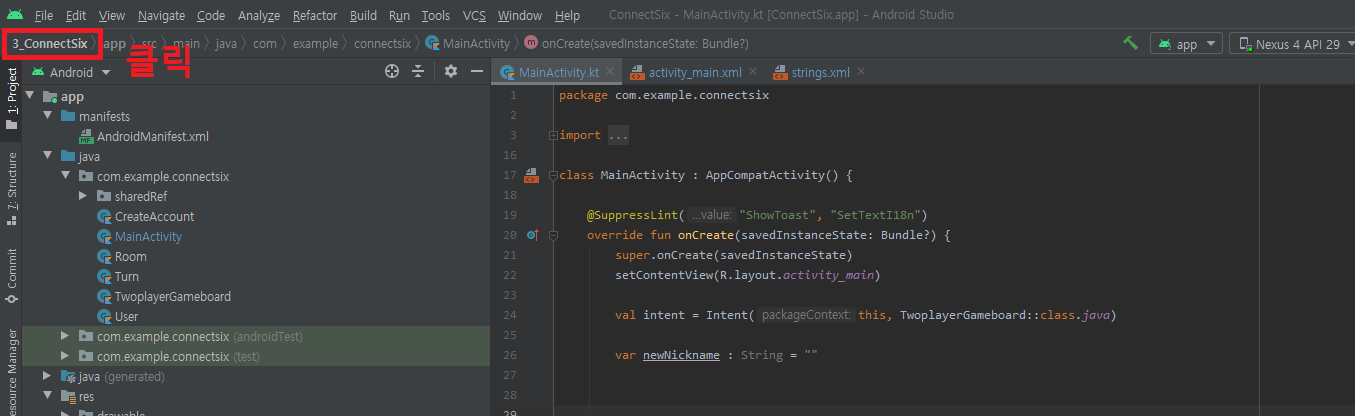Select User class in project tree
The image size is (1355, 416).
(x=127, y=317)
